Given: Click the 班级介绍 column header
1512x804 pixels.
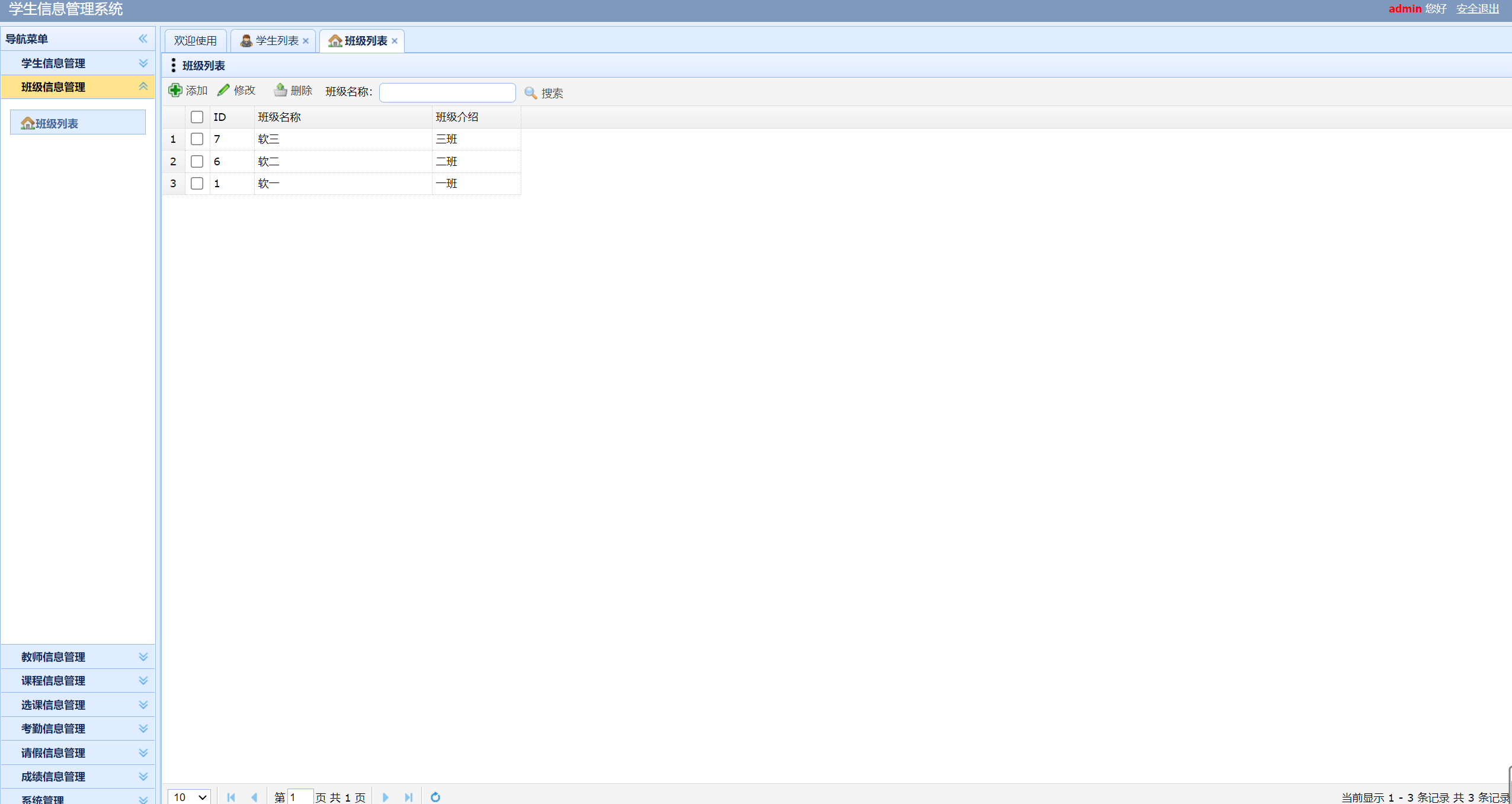Looking at the screenshot, I should coord(476,117).
